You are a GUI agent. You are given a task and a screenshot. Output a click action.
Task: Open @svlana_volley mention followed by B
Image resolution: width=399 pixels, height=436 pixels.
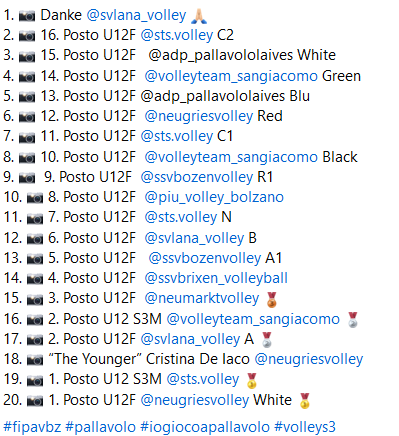194,238
